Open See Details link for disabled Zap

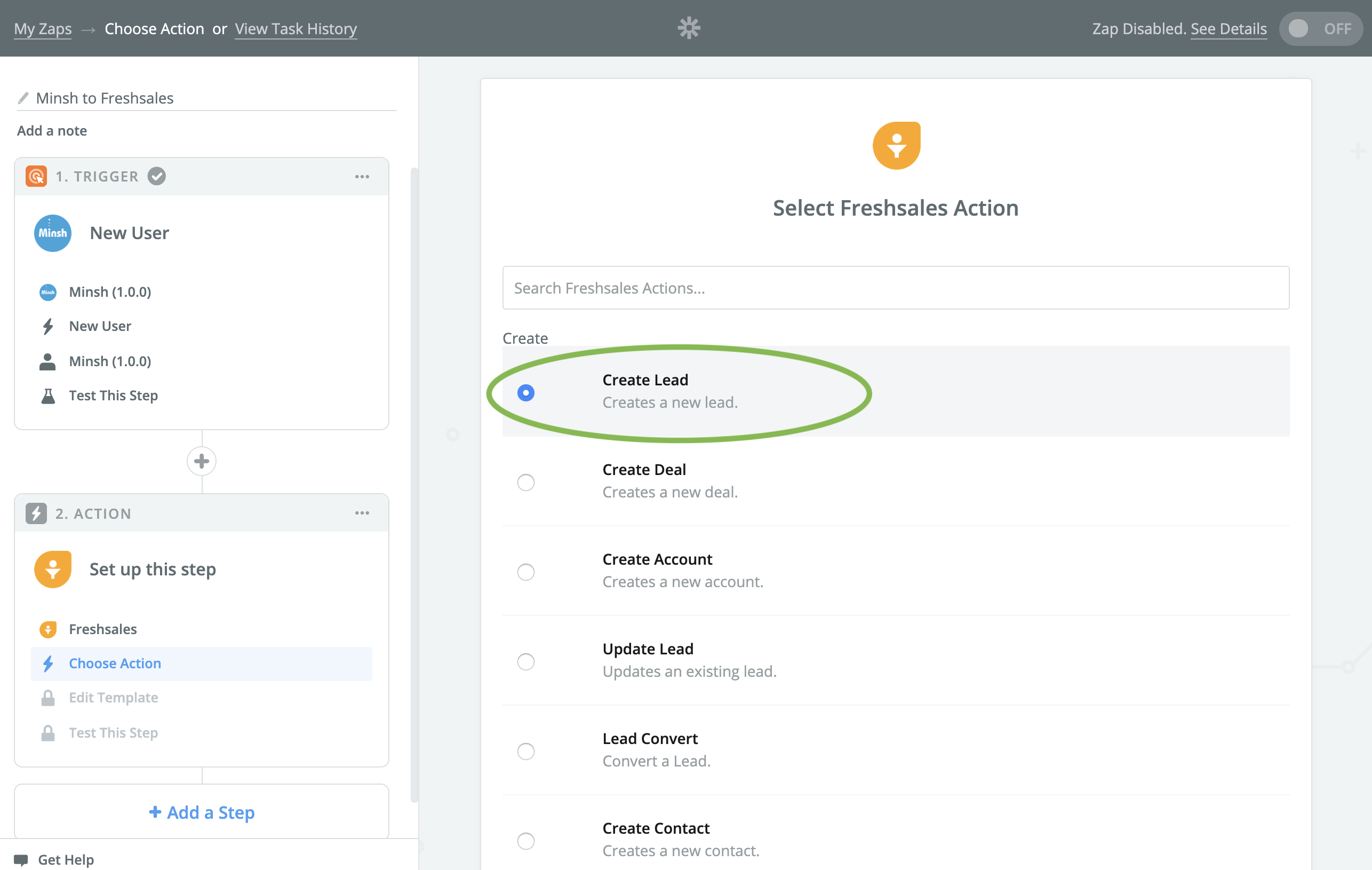1229,28
